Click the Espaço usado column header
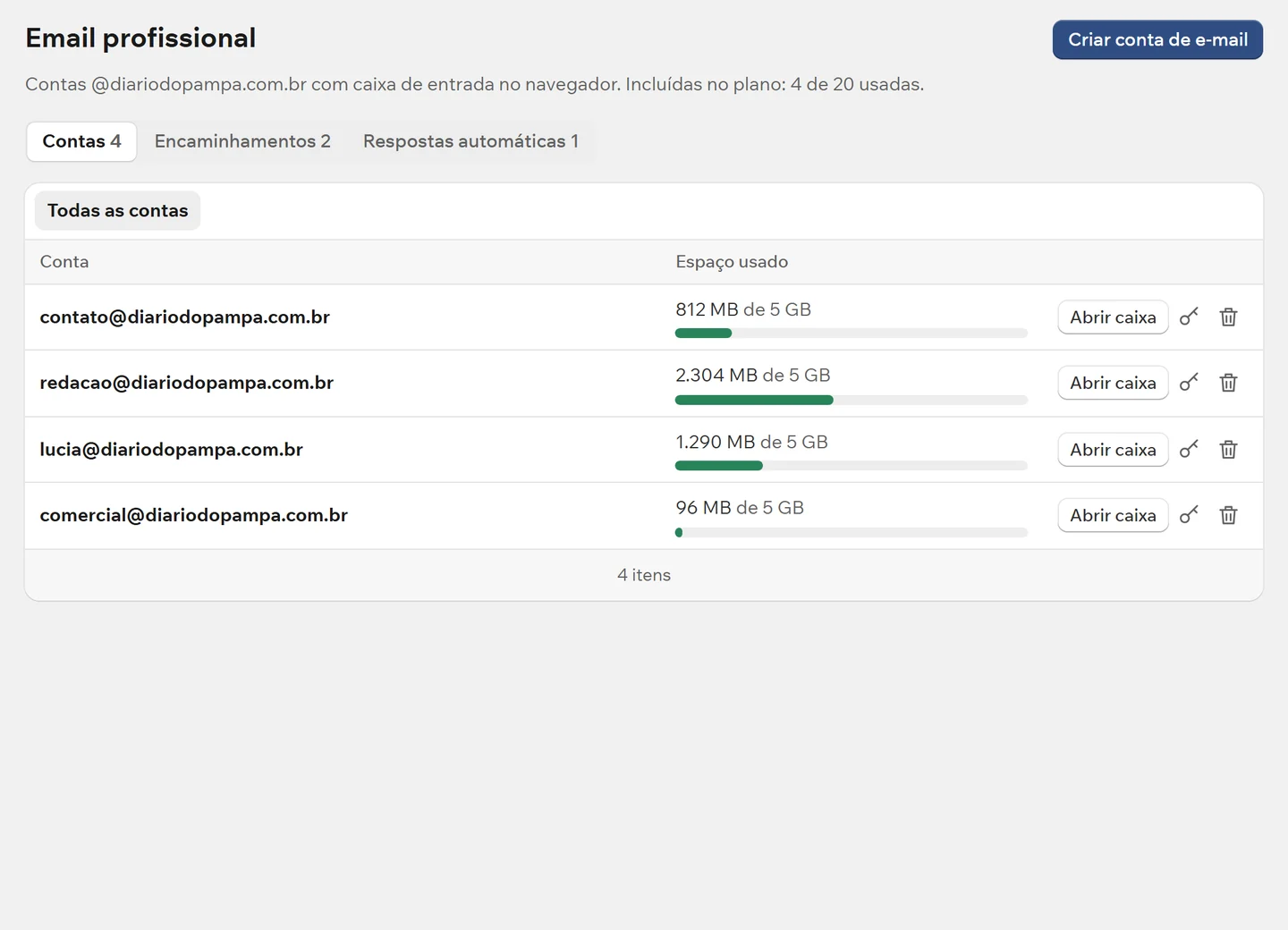Image resolution: width=1288 pixels, height=930 pixels. click(732, 262)
